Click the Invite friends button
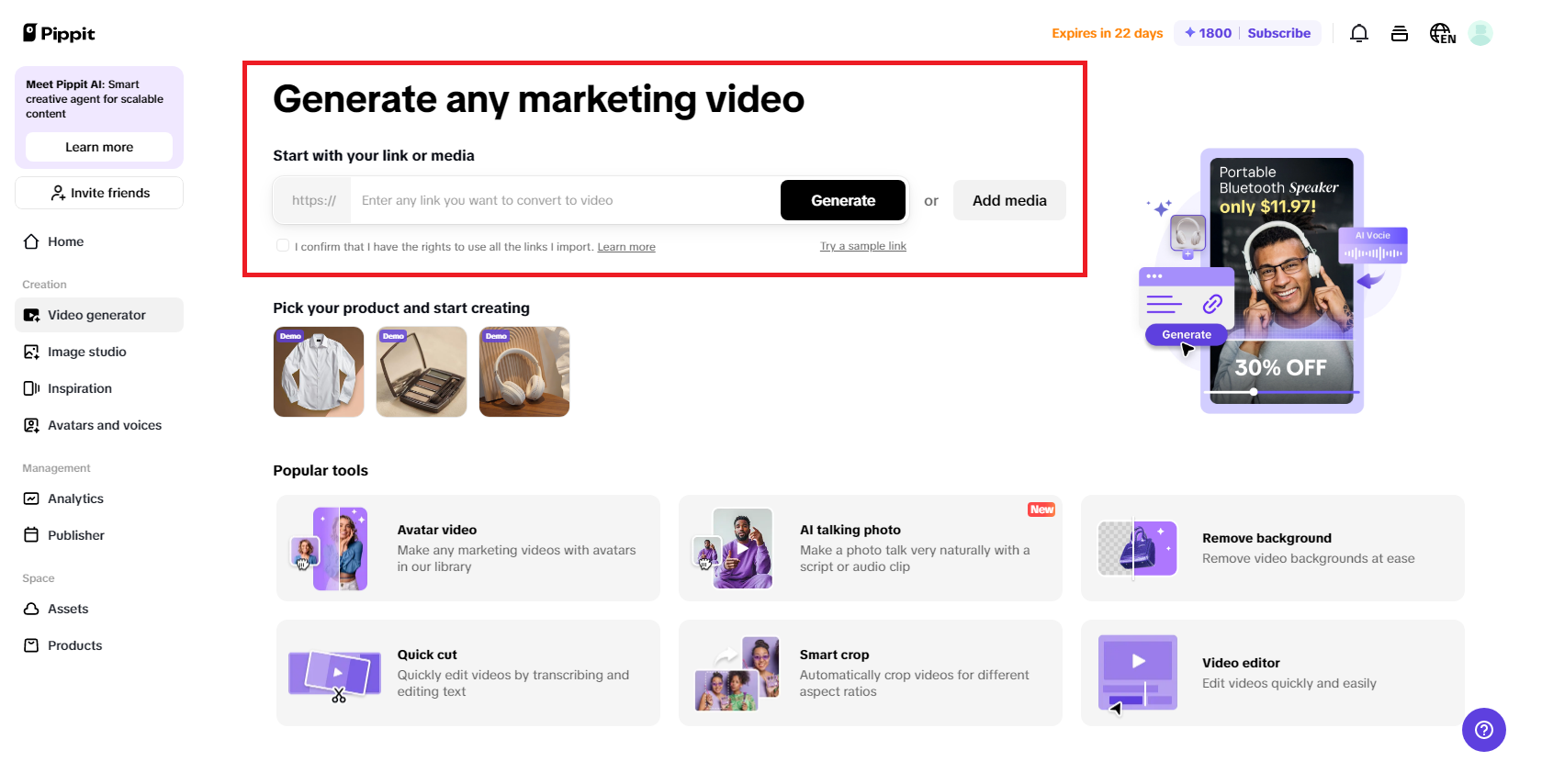The width and height of the screenshot is (1542, 784). point(99,193)
